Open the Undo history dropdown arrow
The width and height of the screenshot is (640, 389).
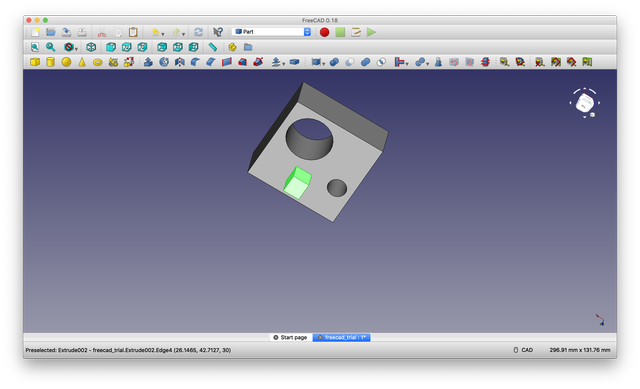click(x=163, y=34)
